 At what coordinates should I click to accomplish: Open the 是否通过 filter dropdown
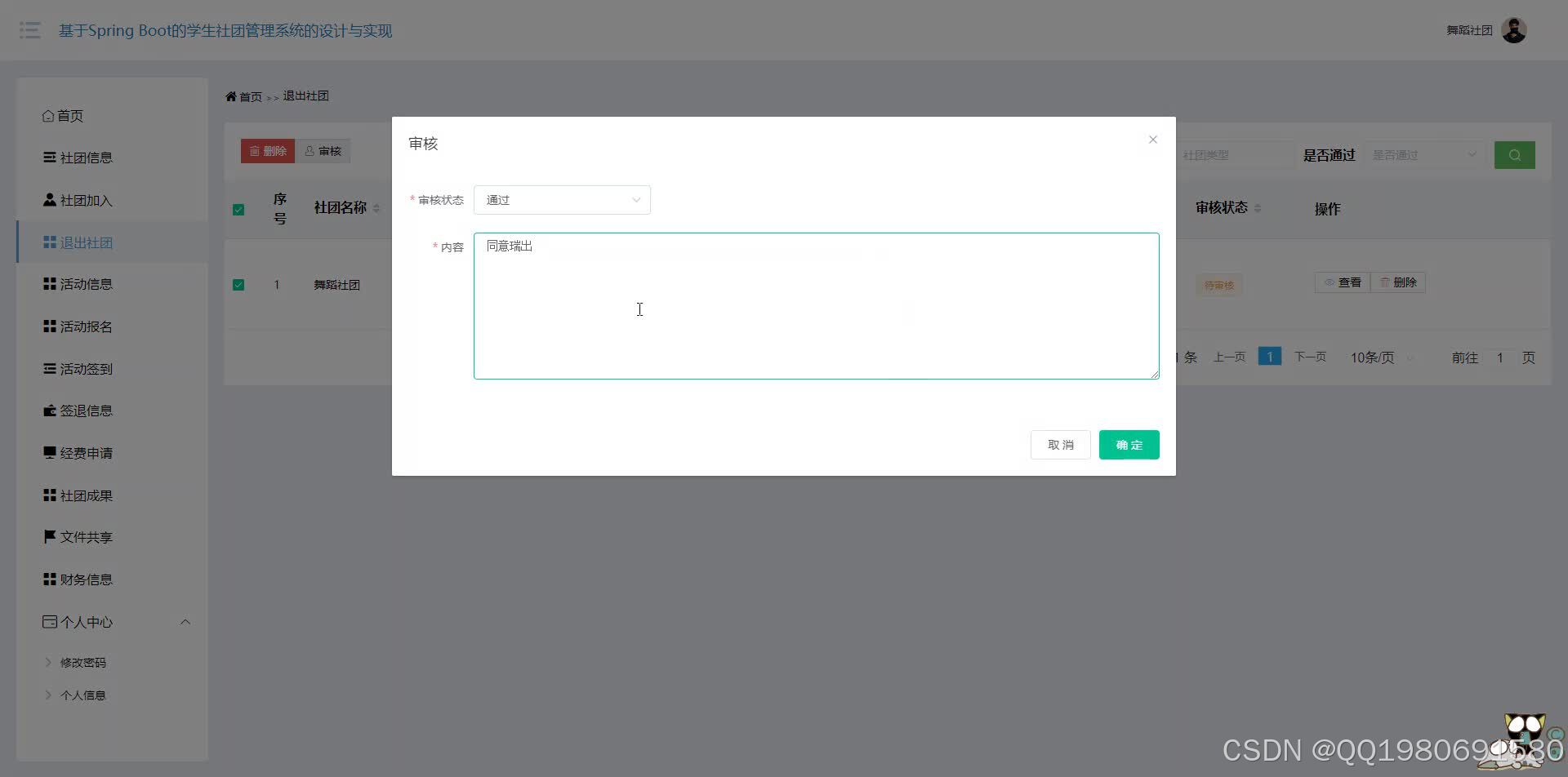tap(1424, 155)
